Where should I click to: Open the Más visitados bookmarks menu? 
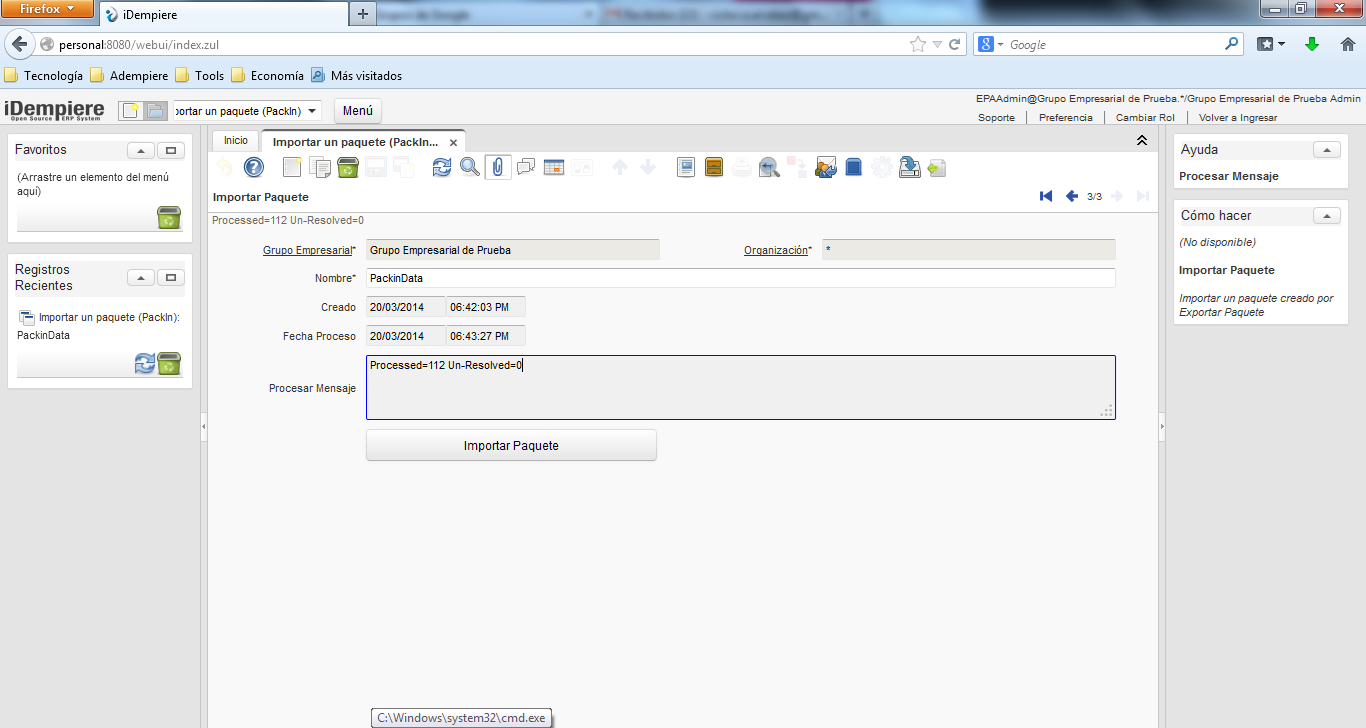(357, 75)
